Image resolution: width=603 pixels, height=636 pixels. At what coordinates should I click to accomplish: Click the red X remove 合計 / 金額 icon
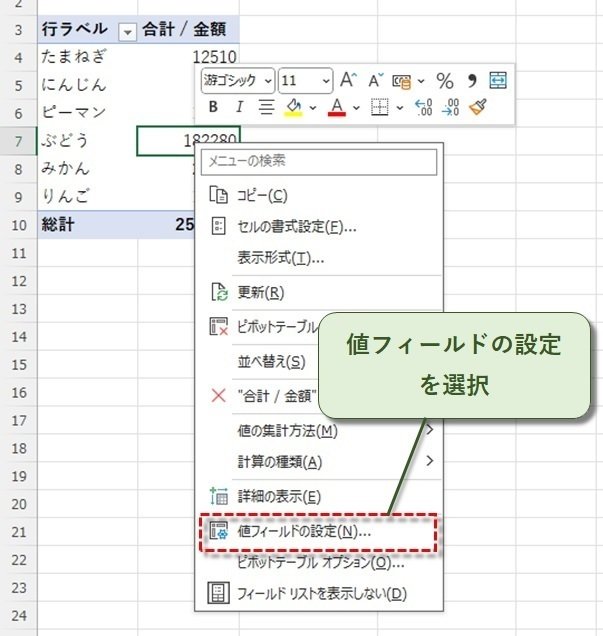tap(219, 395)
